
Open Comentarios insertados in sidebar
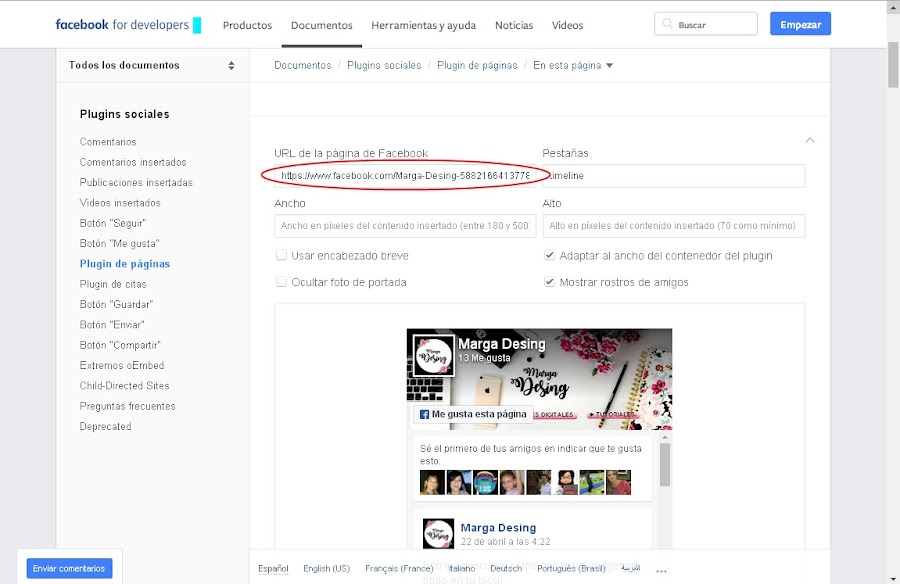pos(133,163)
